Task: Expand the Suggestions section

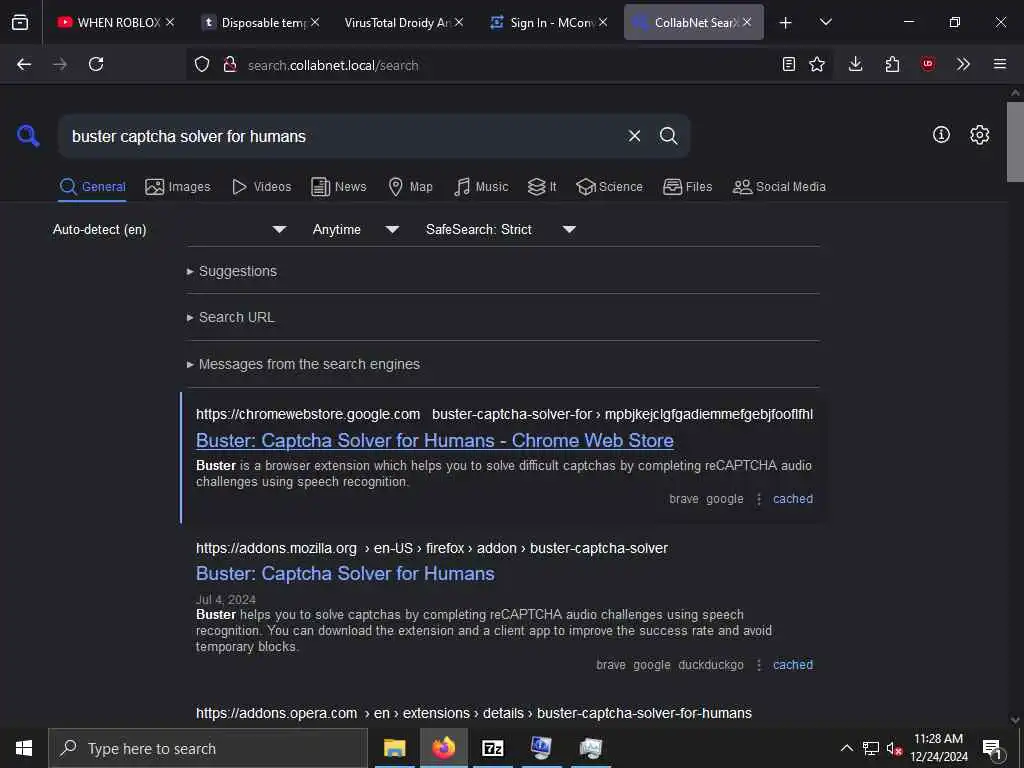Action: [232, 271]
